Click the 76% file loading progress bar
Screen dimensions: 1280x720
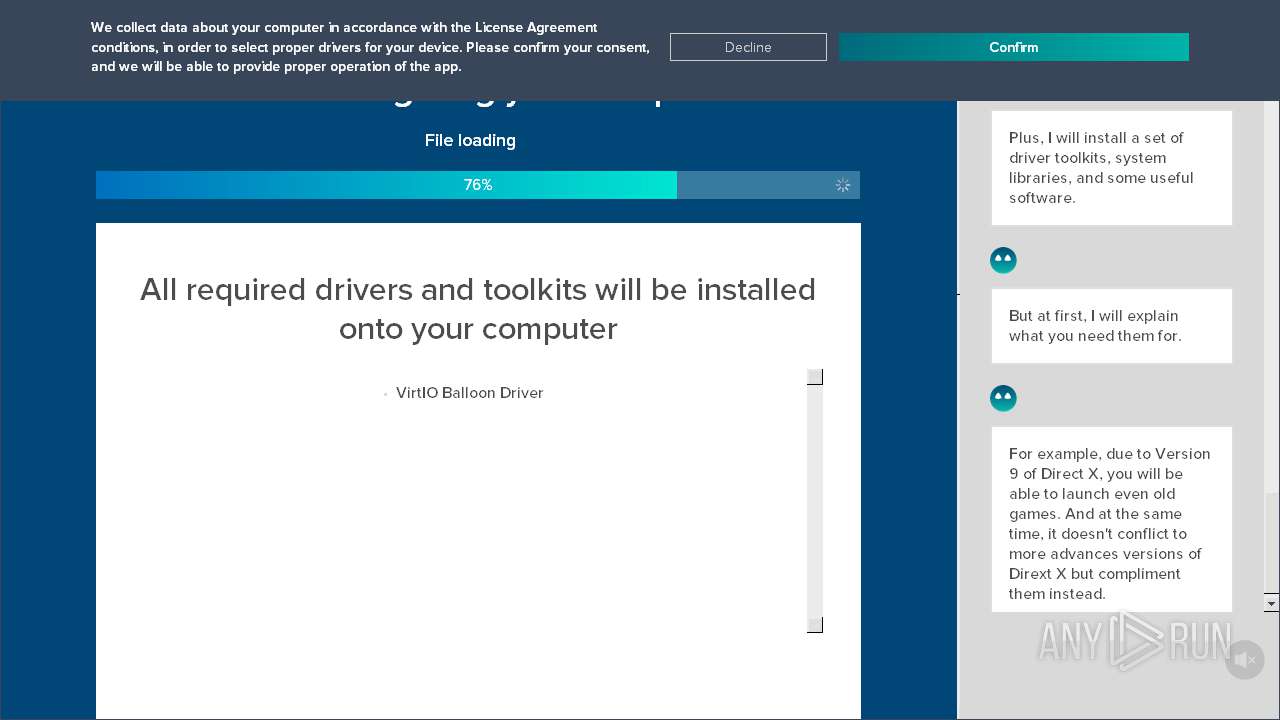pos(478,185)
